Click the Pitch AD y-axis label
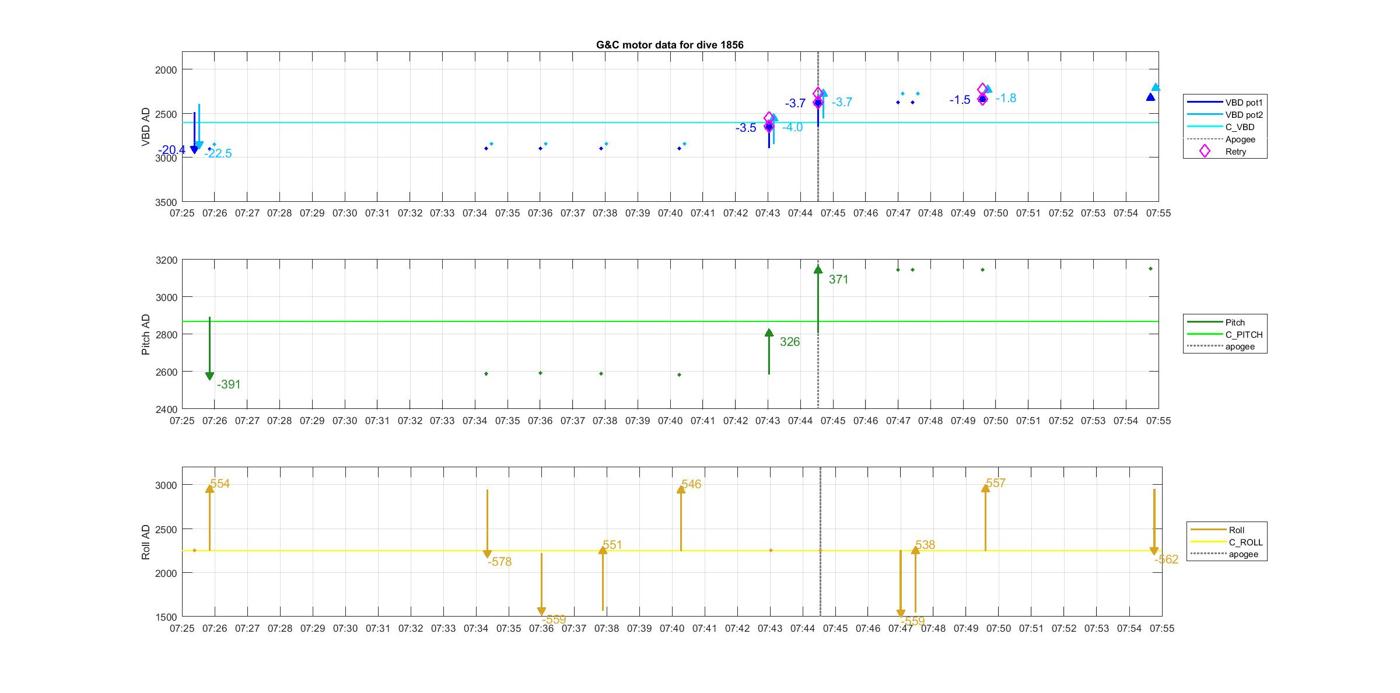The height and width of the screenshot is (693, 1400). coord(146,334)
